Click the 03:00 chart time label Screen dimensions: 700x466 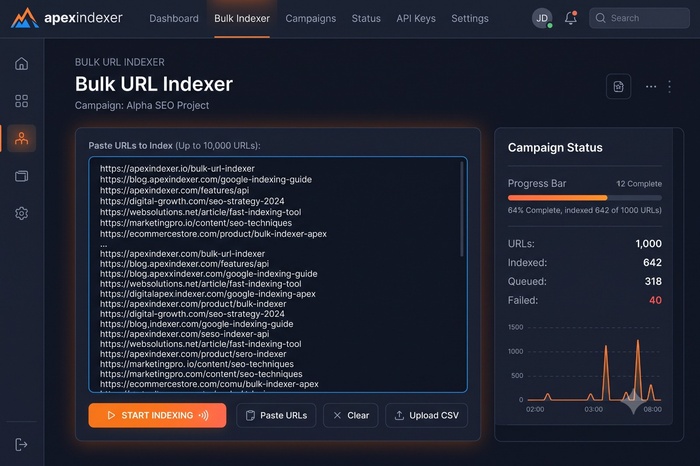pos(593,409)
